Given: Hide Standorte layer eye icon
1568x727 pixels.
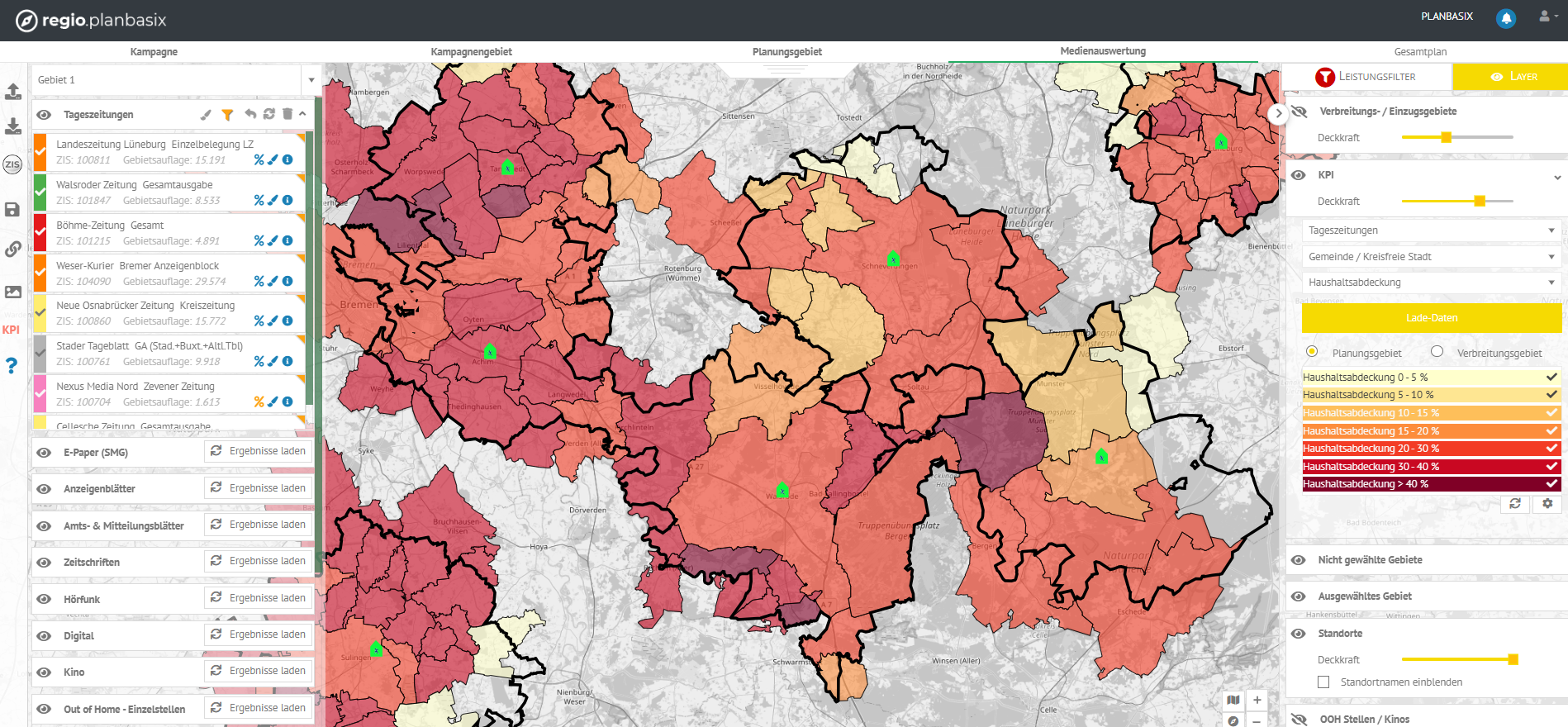Looking at the screenshot, I should [1299, 634].
